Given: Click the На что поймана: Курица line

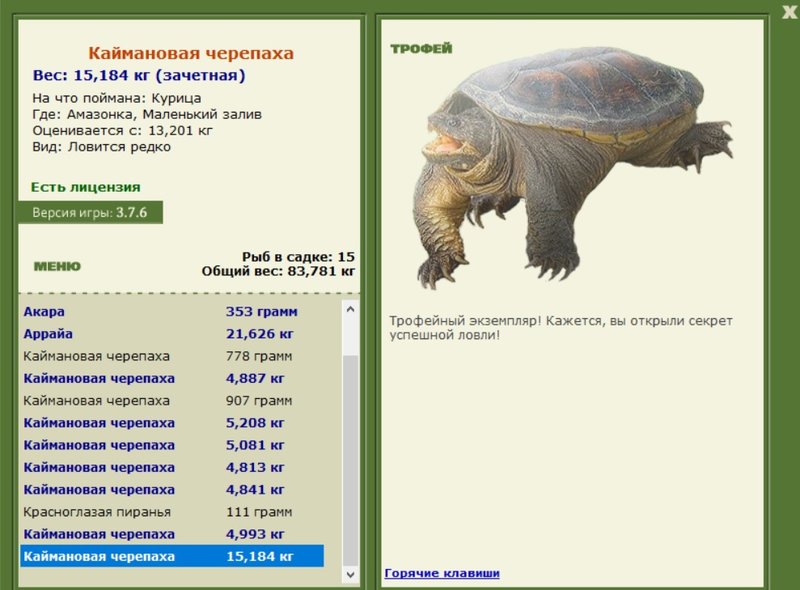Looking at the screenshot, I should pyautogui.click(x=117, y=98).
